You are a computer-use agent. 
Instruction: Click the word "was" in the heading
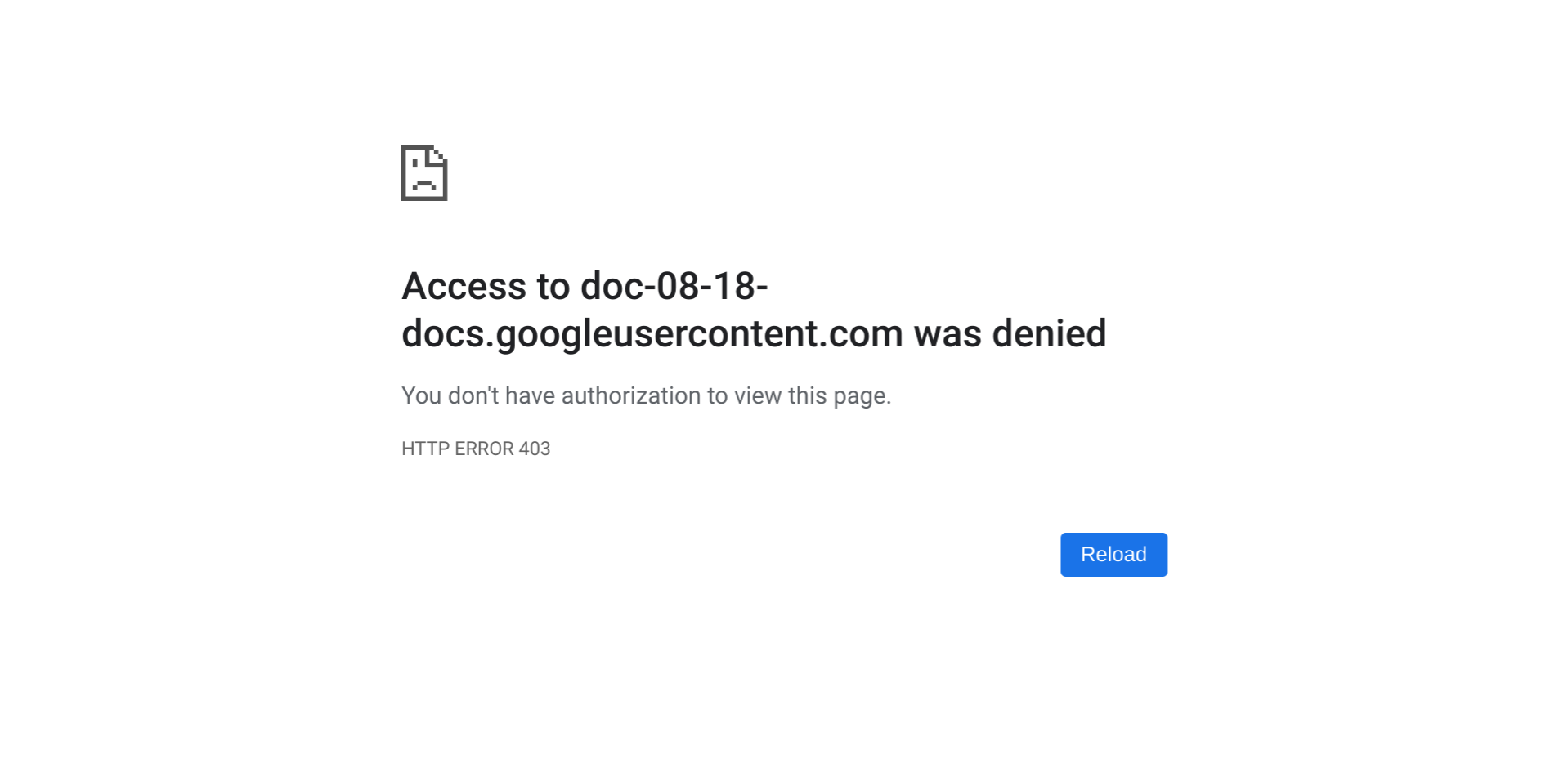click(947, 334)
